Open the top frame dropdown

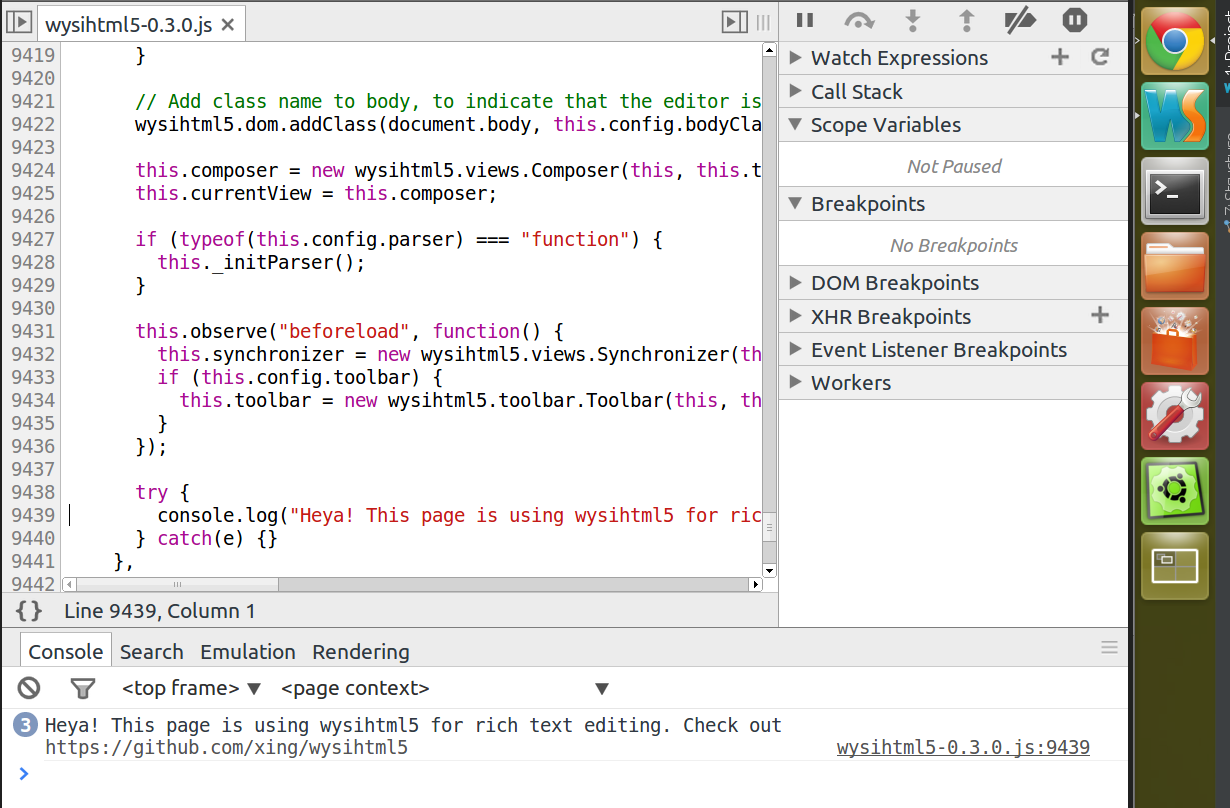click(x=191, y=688)
